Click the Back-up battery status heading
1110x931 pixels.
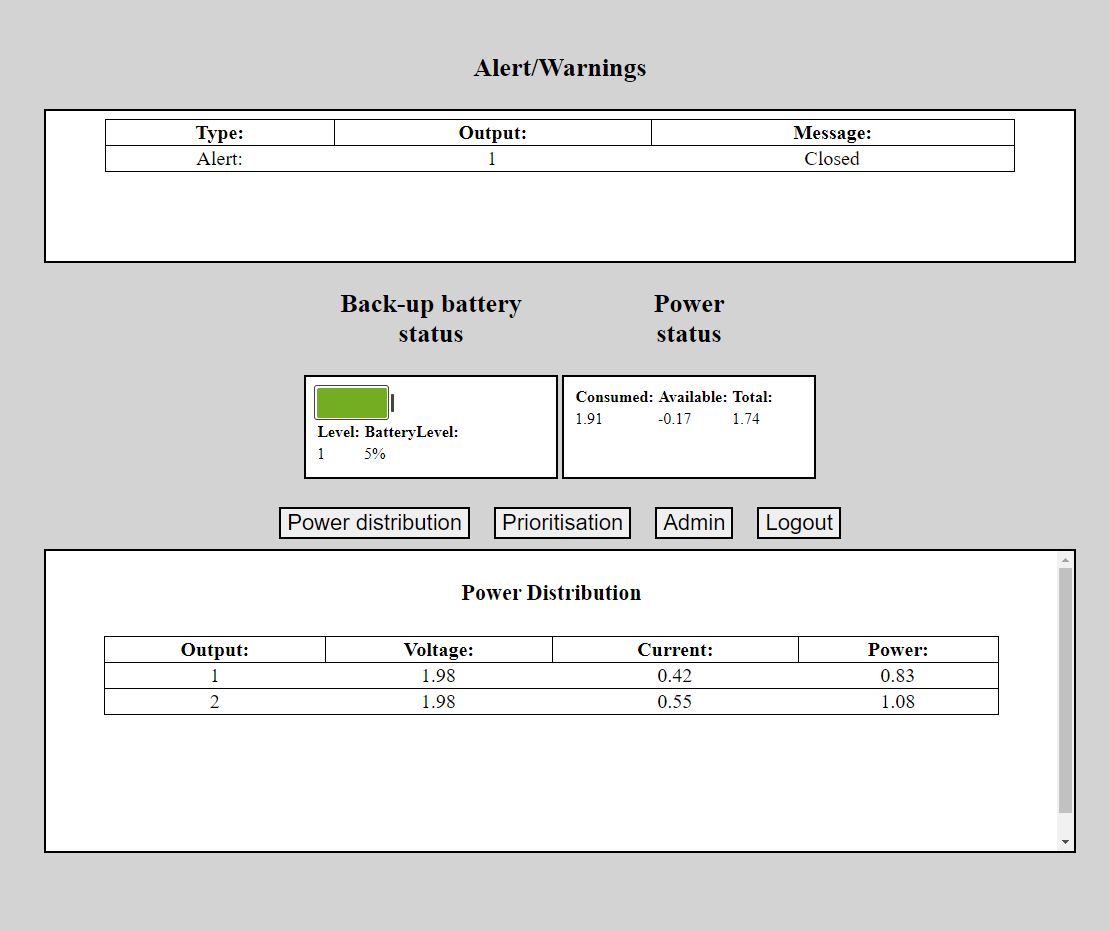pos(430,318)
